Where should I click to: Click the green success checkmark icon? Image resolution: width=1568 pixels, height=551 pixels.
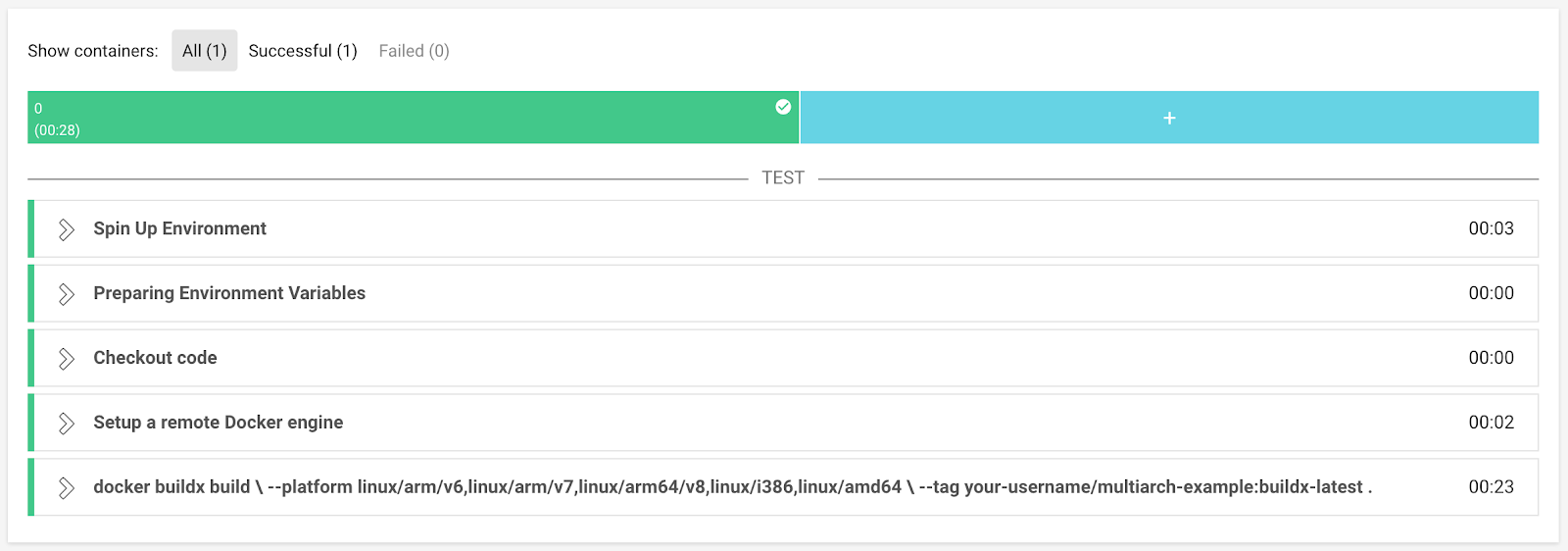[783, 107]
